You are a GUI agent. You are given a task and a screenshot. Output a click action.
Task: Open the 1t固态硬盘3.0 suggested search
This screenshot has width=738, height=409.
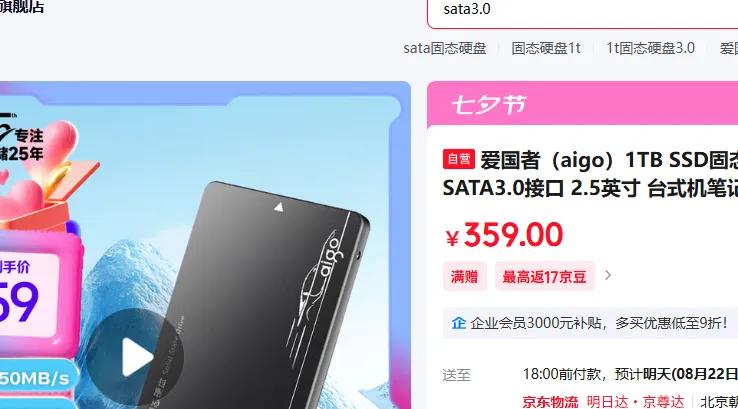click(x=650, y=48)
